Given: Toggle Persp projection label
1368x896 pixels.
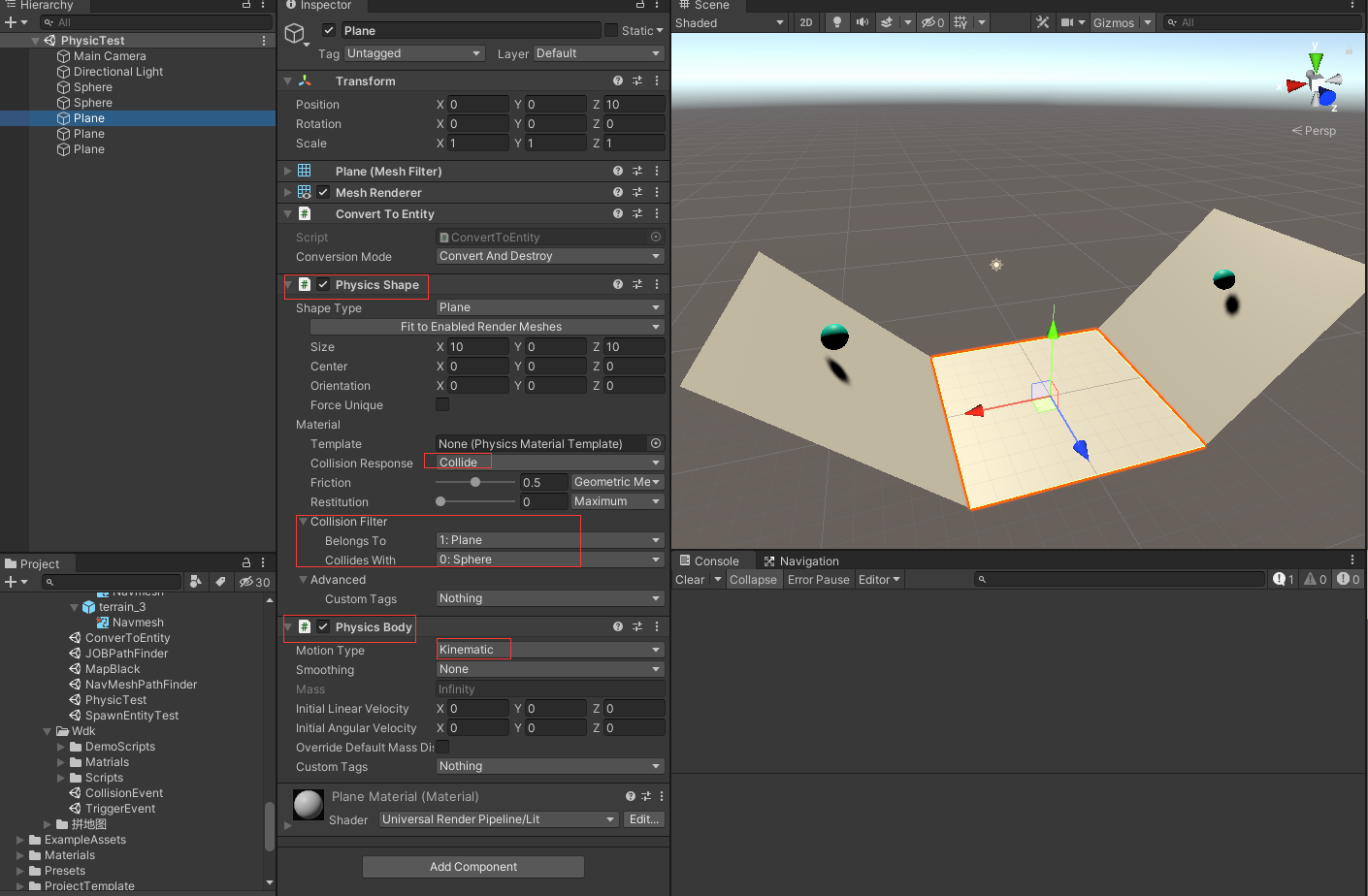Looking at the screenshot, I should pos(1315,131).
